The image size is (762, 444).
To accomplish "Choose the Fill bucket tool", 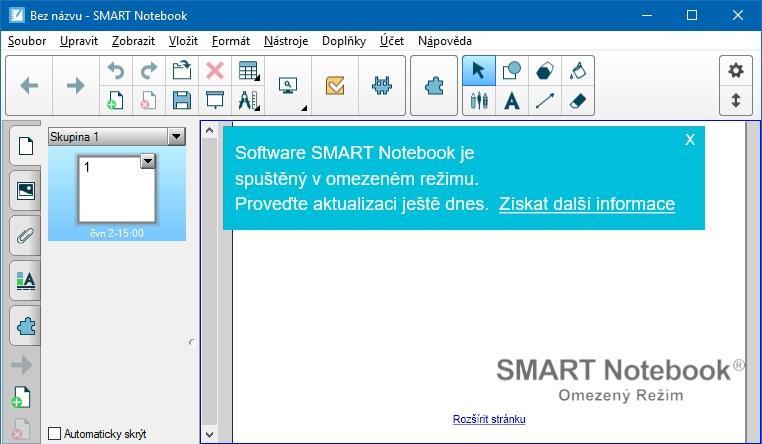I will (x=578, y=71).
